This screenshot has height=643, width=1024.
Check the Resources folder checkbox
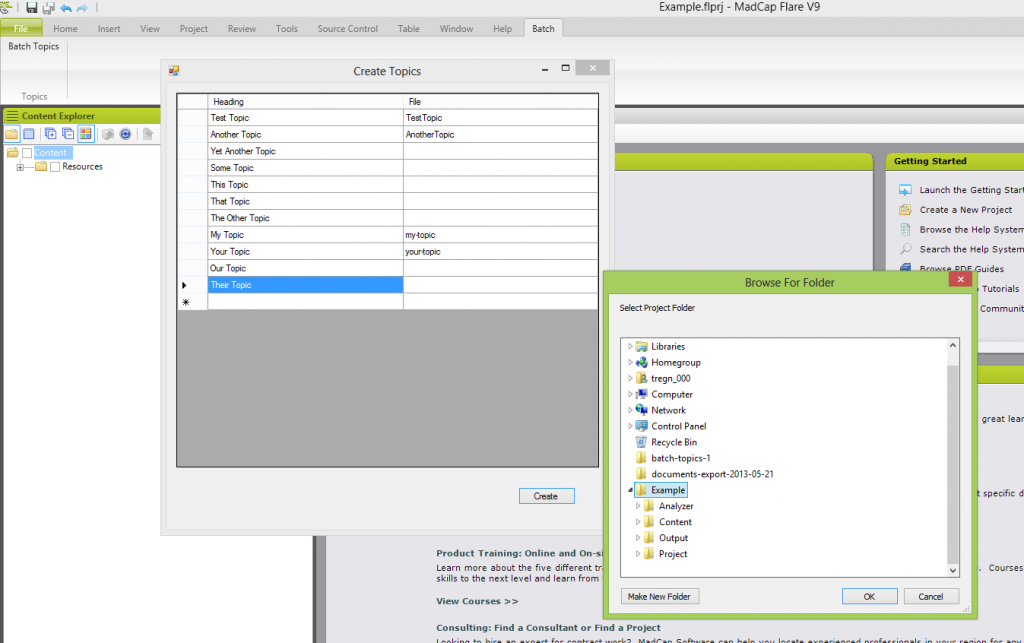coord(55,166)
